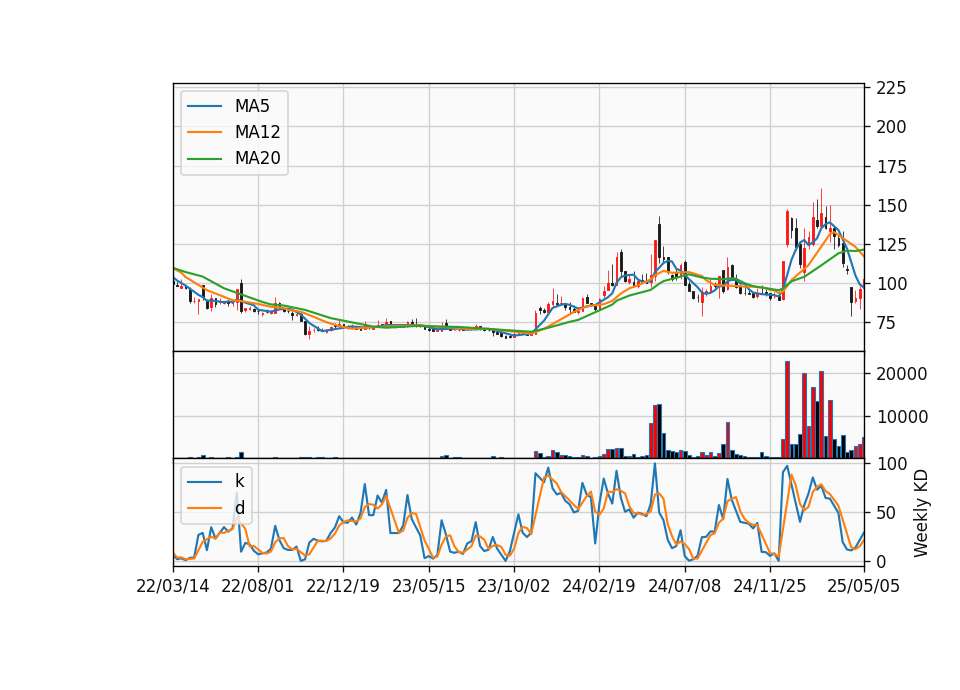960x690 pixels.
Task: Click the orange d legend line sample
Action: 204,508
